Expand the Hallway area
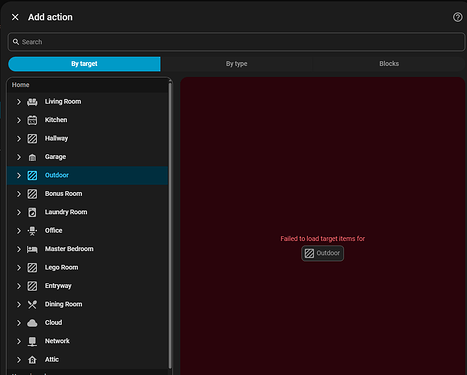467x375 pixels. pos(19,138)
